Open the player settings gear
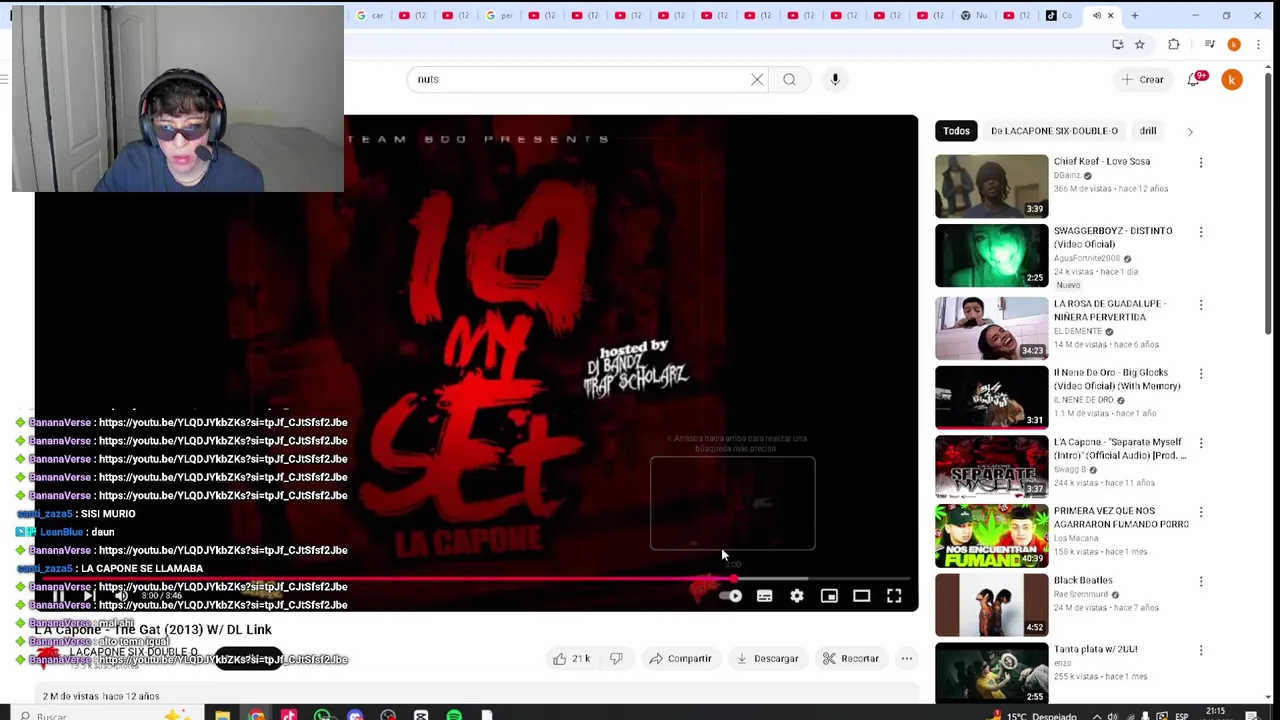1280x720 pixels. (x=797, y=596)
